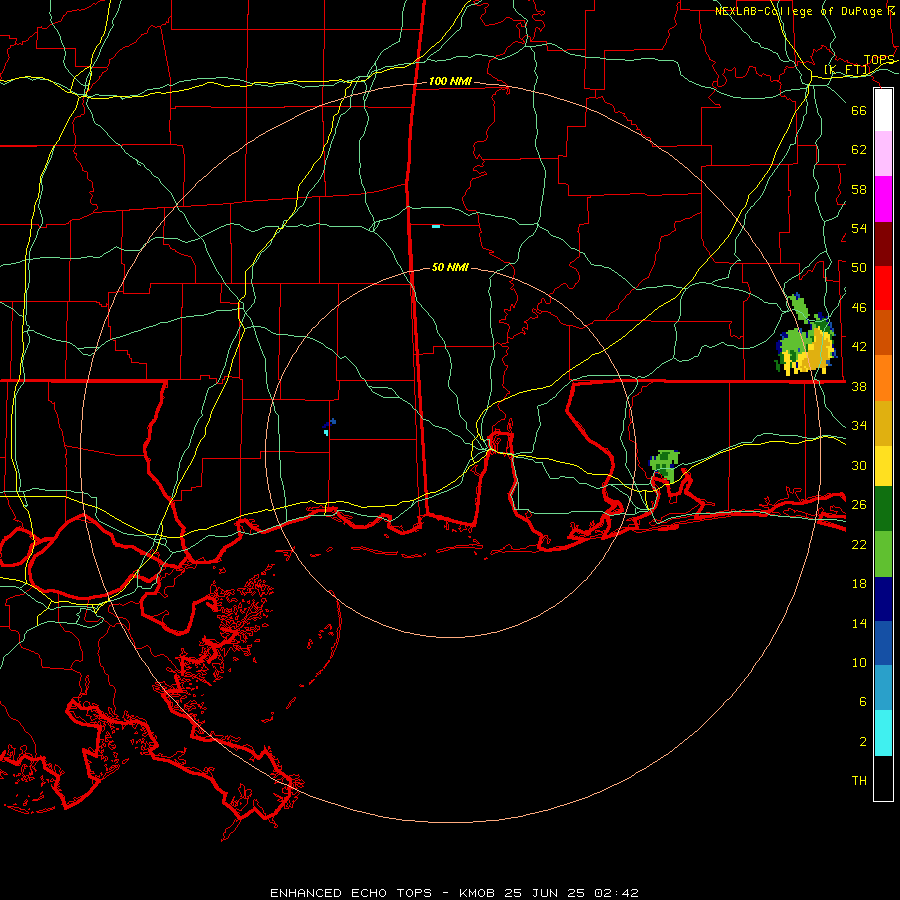
Task: Click the '38' legend value
Action: click(859, 386)
